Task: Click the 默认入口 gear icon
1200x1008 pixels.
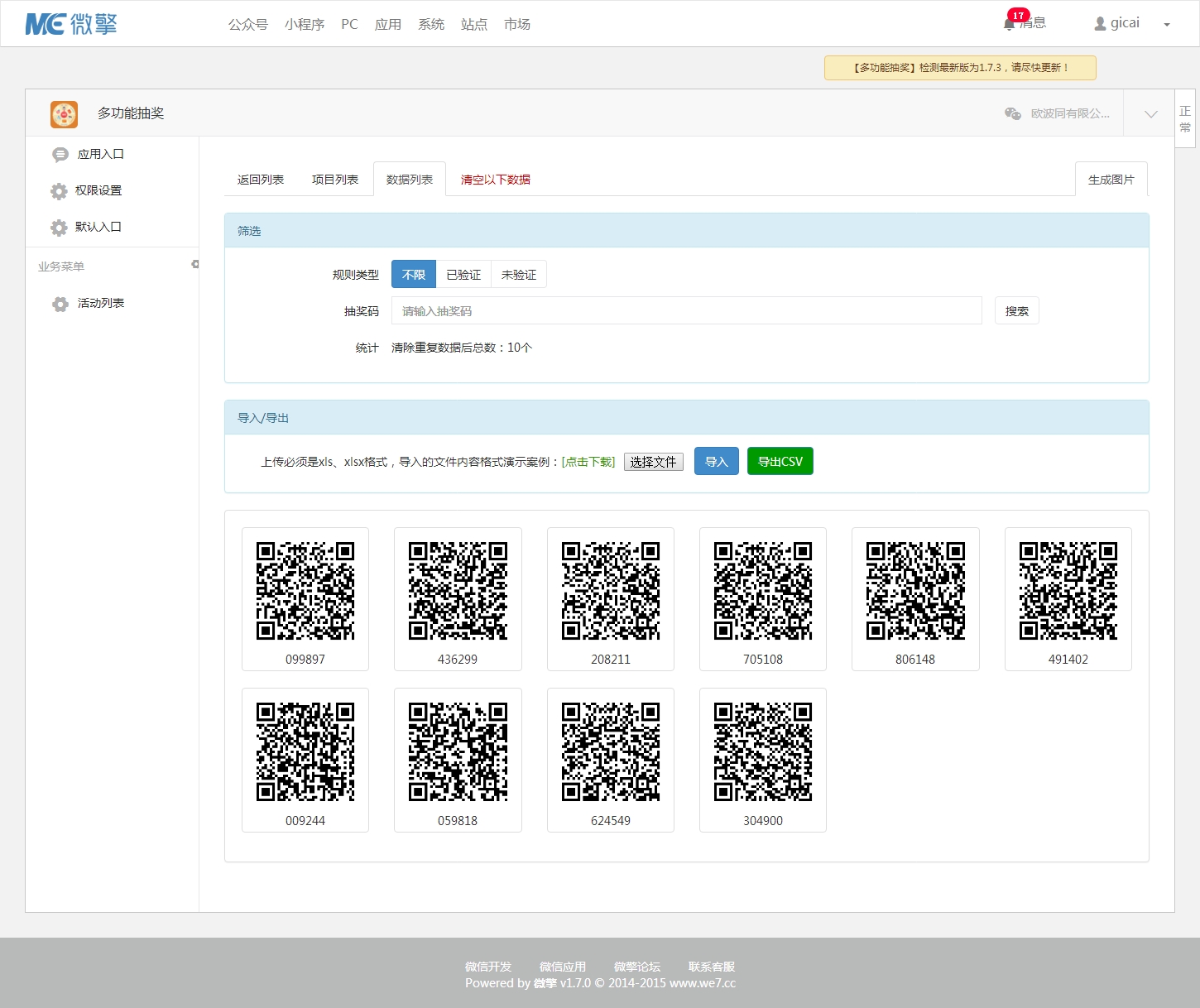Action: point(59,228)
